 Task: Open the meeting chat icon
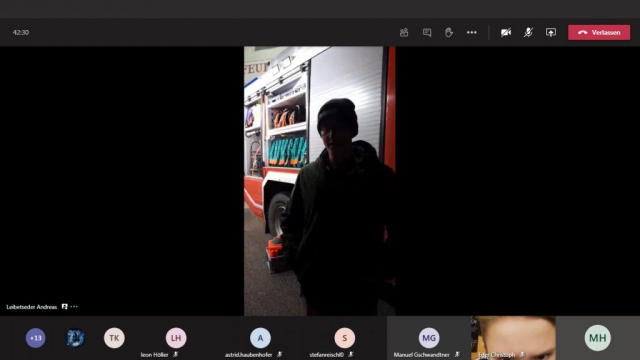coord(427,33)
